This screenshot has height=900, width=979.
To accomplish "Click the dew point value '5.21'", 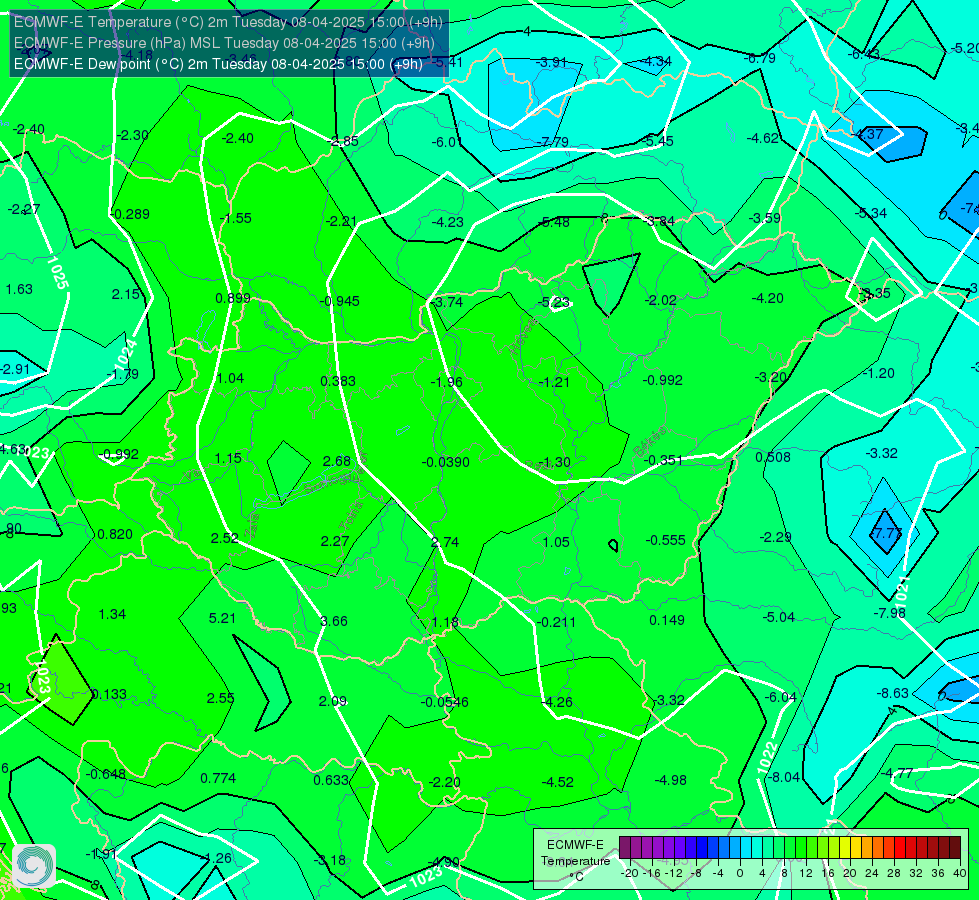I will (x=222, y=618).
